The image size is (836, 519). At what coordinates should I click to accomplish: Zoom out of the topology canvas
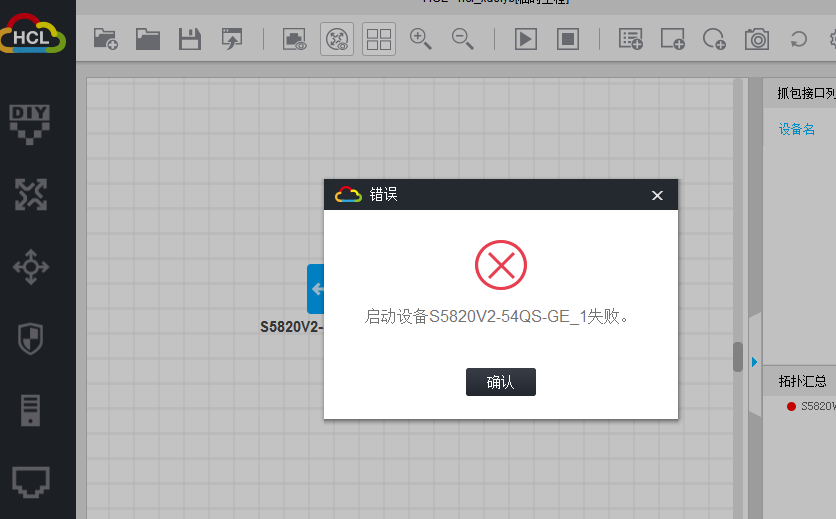pyautogui.click(x=462, y=39)
